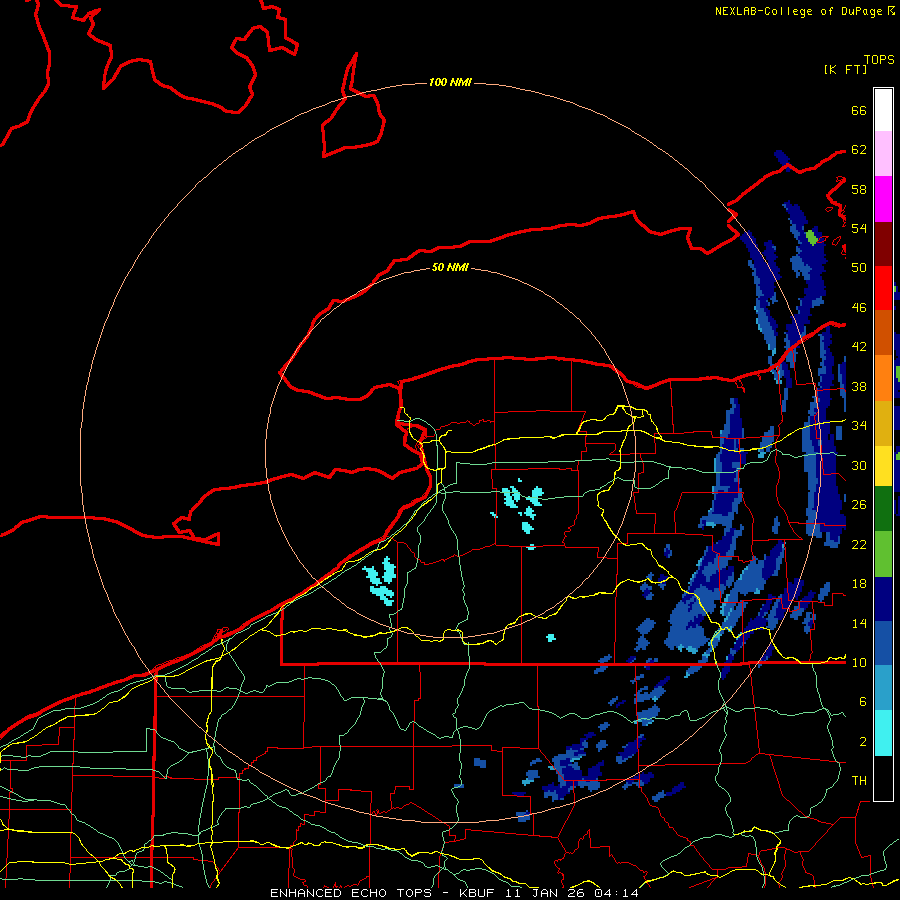
Task: Select the dark green legend swatch
Action: 883,509
